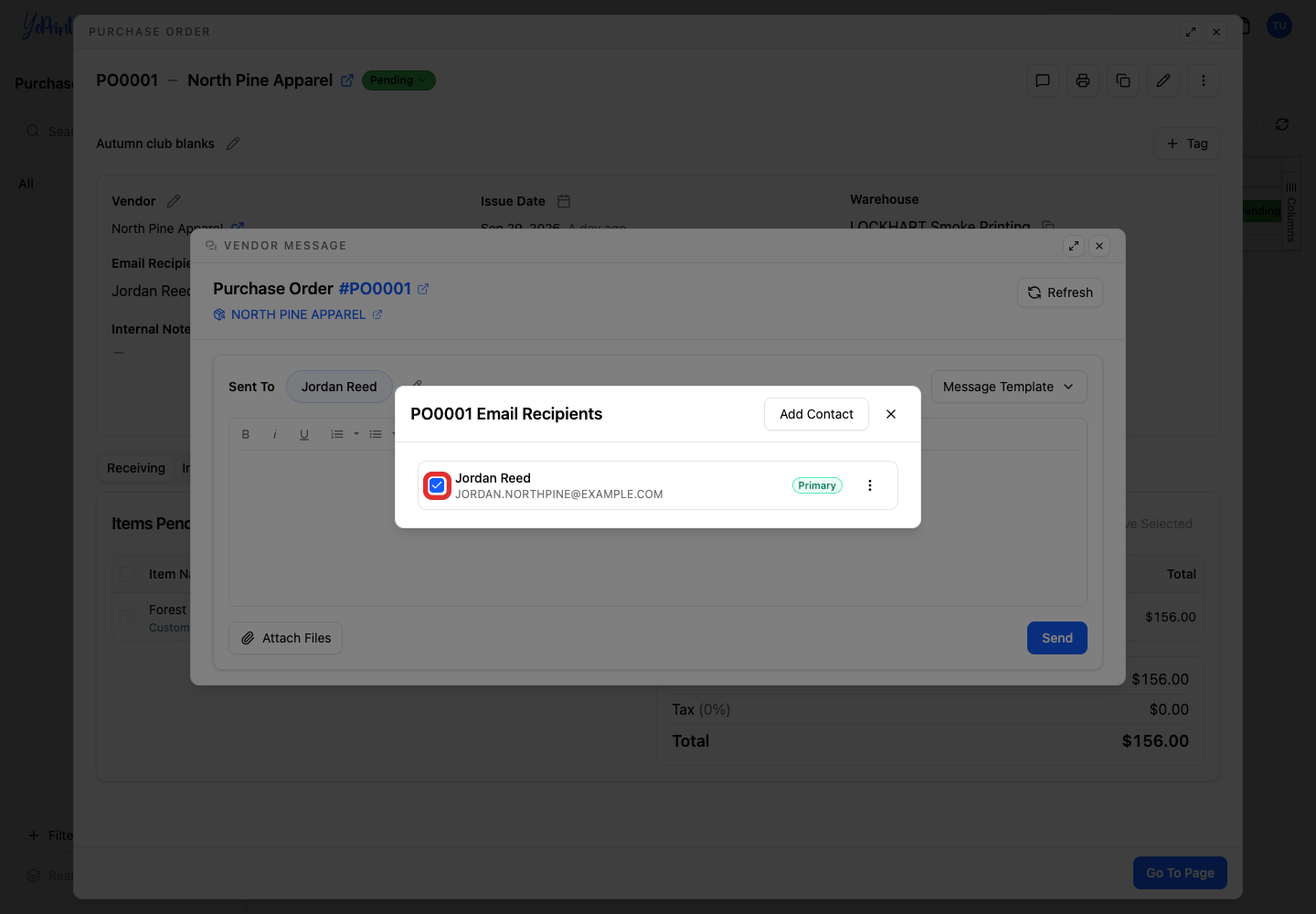Open the purchase order comments icon
Viewport: 1316px width, 914px height.
pos(1043,80)
